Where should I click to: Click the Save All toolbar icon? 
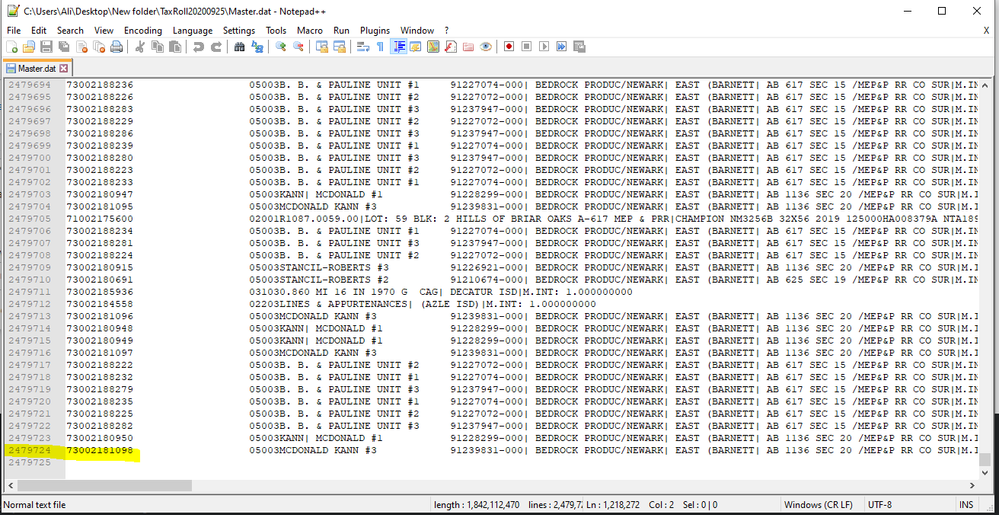click(x=64, y=47)
